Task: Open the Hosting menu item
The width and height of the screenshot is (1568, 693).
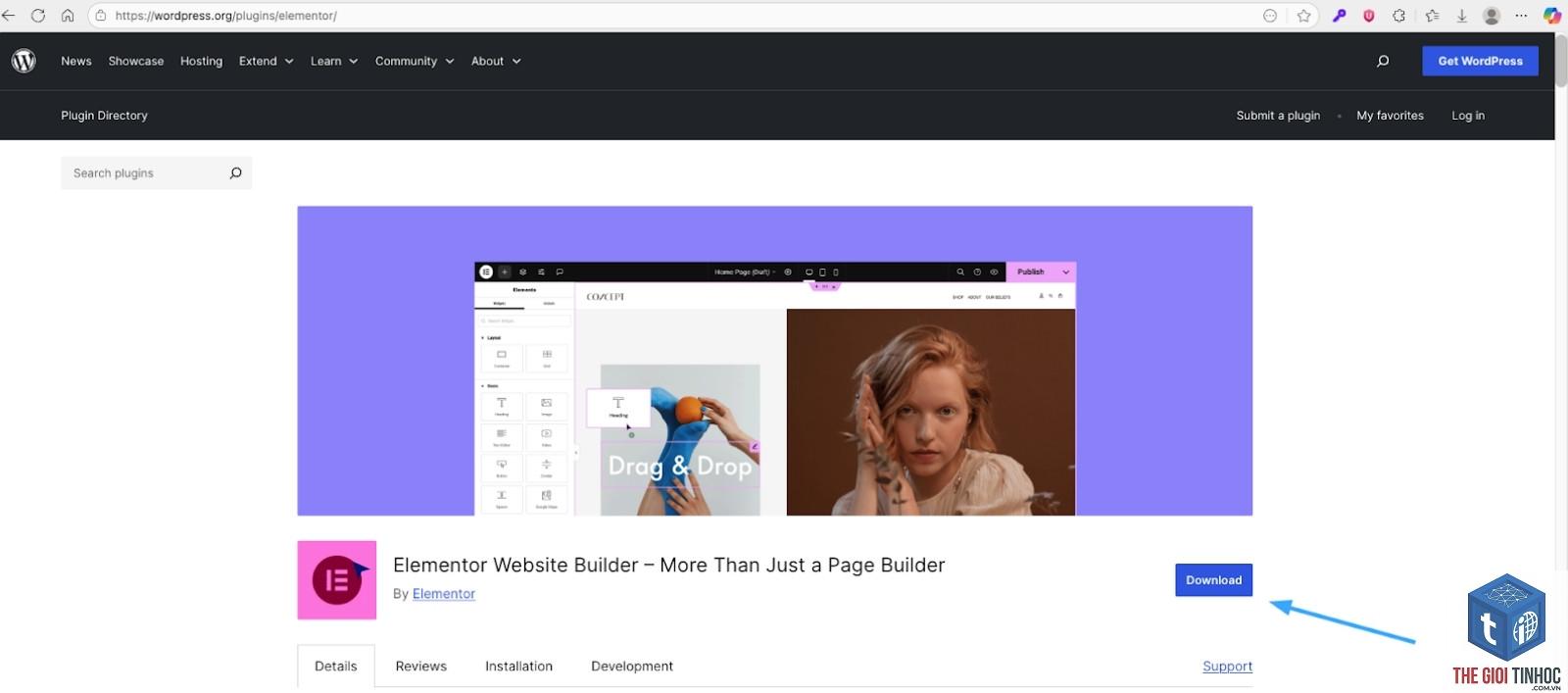Action: [201, 61]
